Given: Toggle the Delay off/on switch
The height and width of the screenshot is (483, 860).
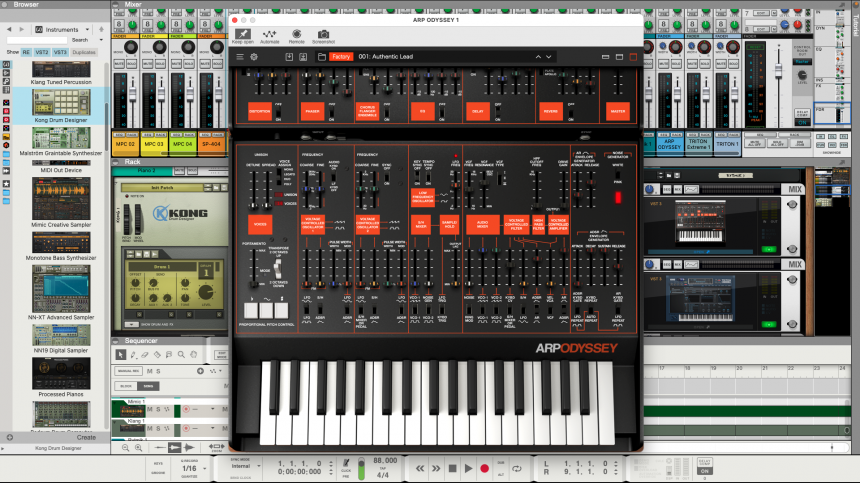Looking at the screenshot, I should [x=497, y=113].
